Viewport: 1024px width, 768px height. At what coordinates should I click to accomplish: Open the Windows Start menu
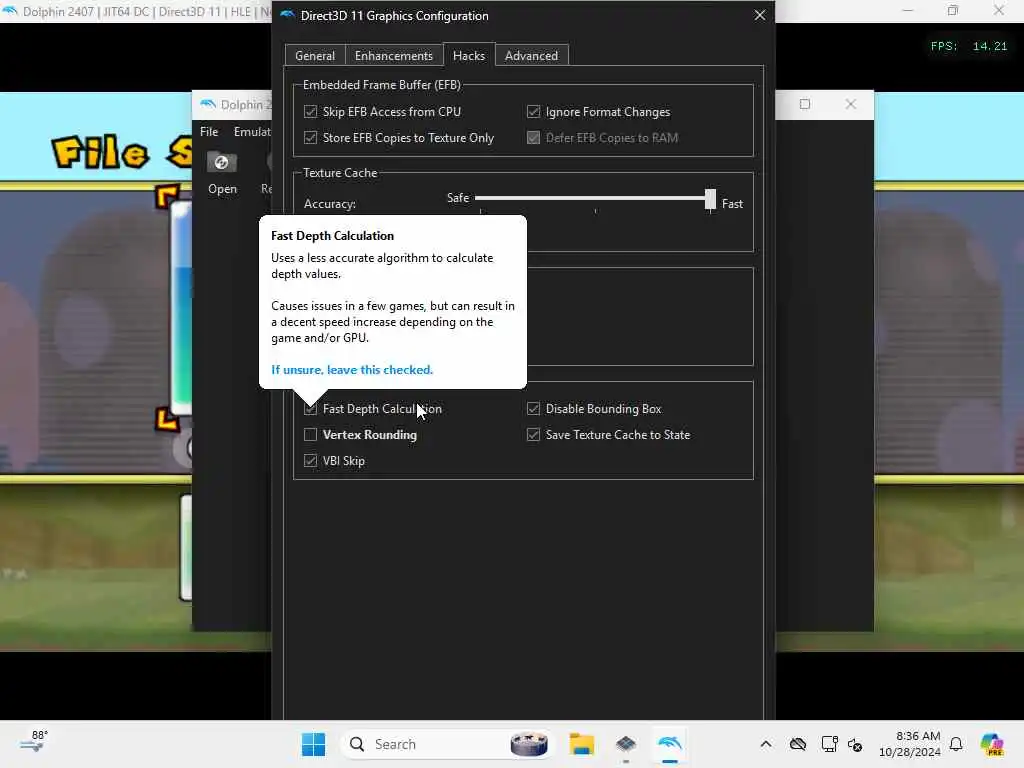pos(313,744)
